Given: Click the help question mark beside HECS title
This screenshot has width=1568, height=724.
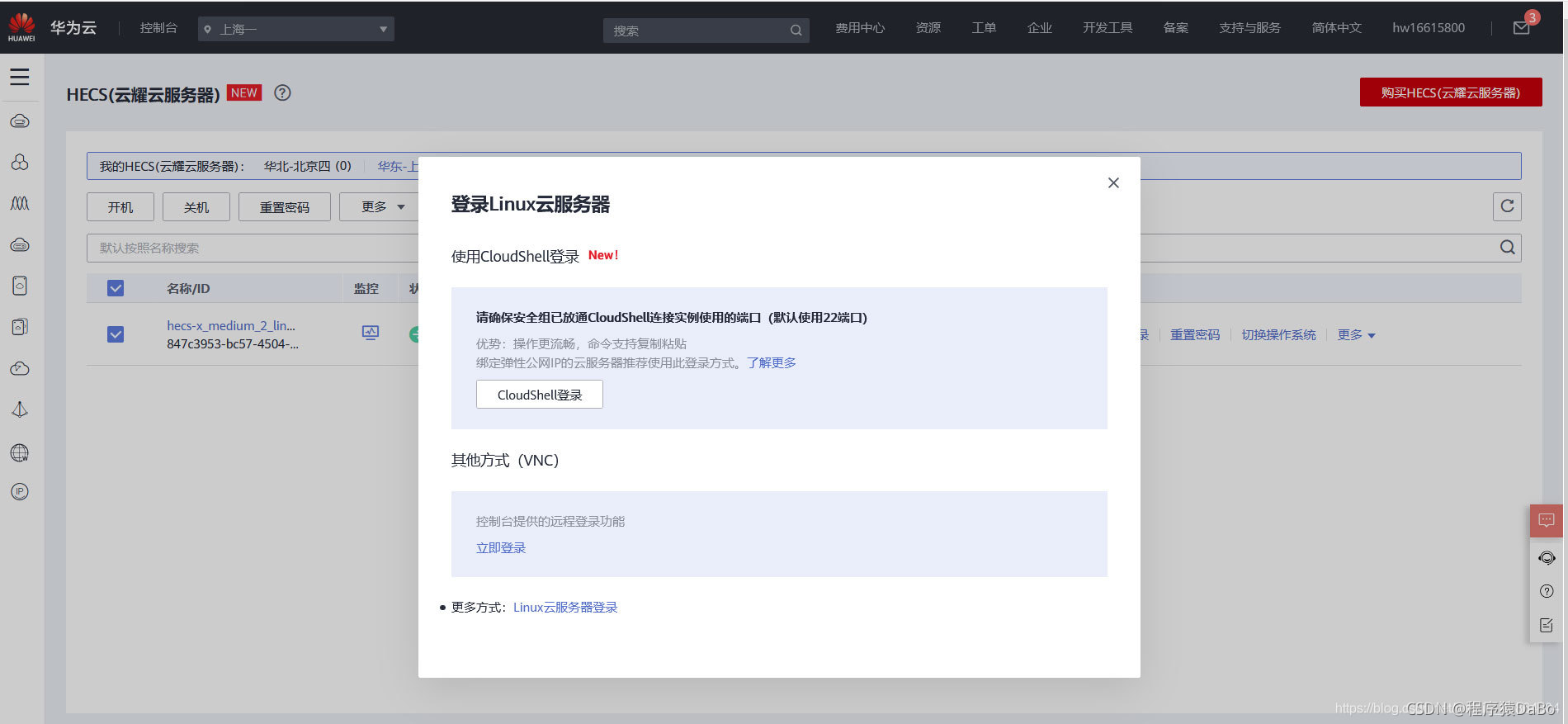Looking at the screenshot, I should [x=282, y=93].
